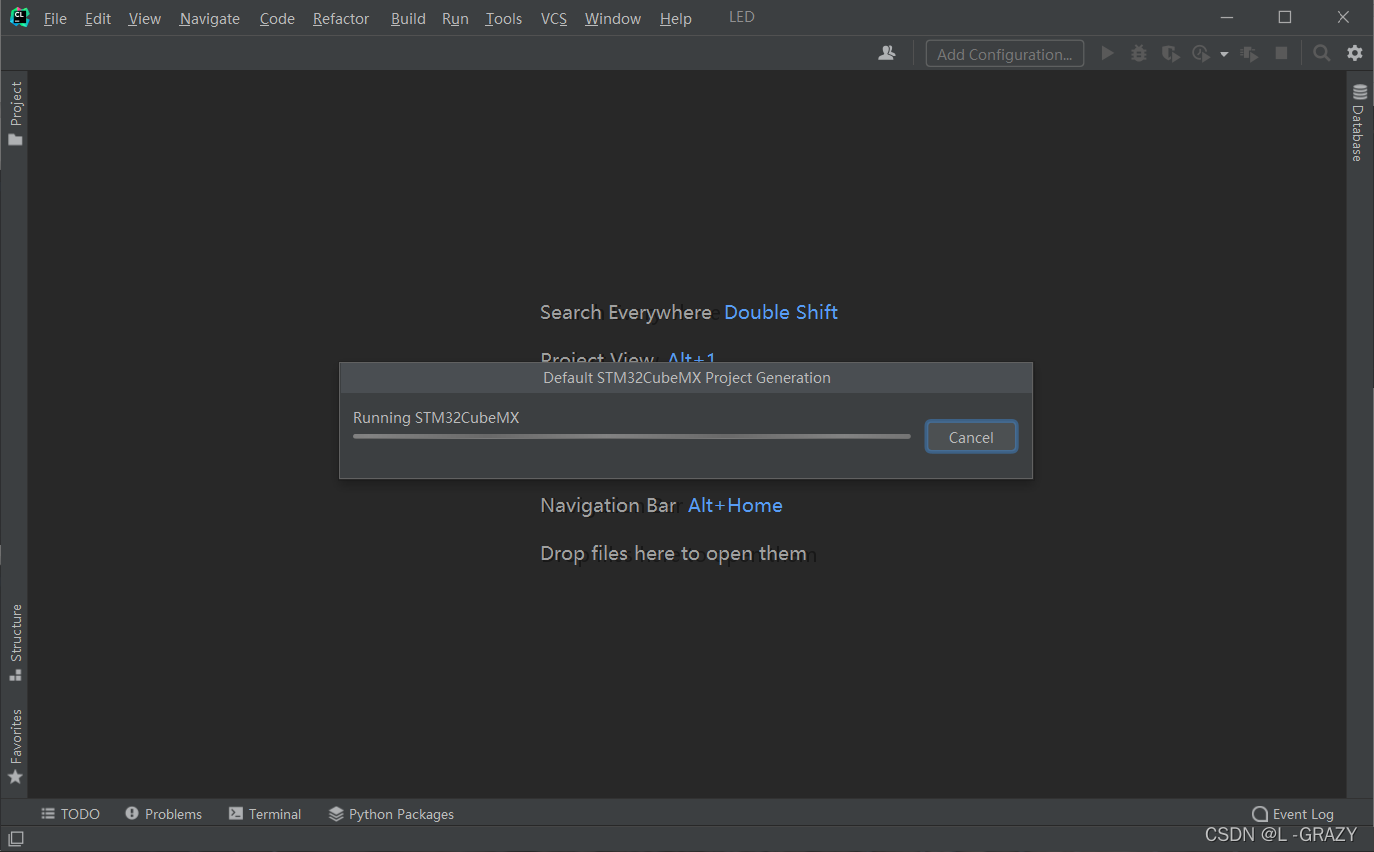Click the Profile clock-arrow icon
The height and width of the screenshot is (852, 1374).
[1201, 53]
